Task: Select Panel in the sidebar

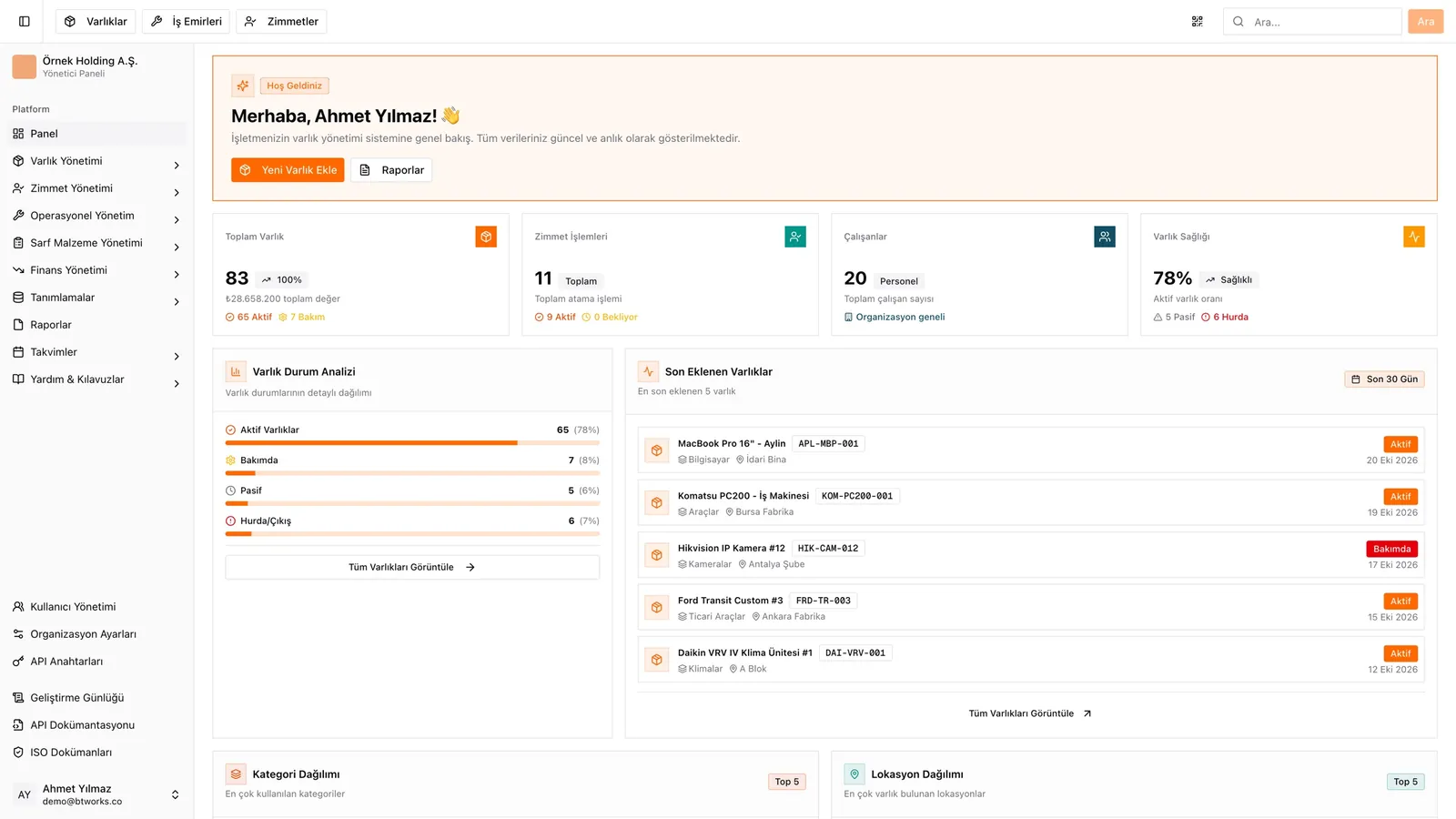Action: [x=97, y=134]
